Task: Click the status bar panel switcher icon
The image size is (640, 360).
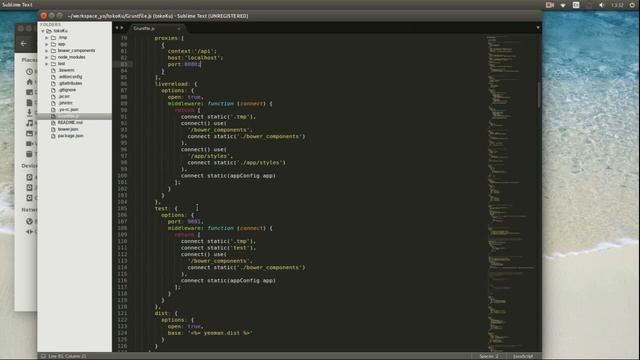Action: point(43,356)
